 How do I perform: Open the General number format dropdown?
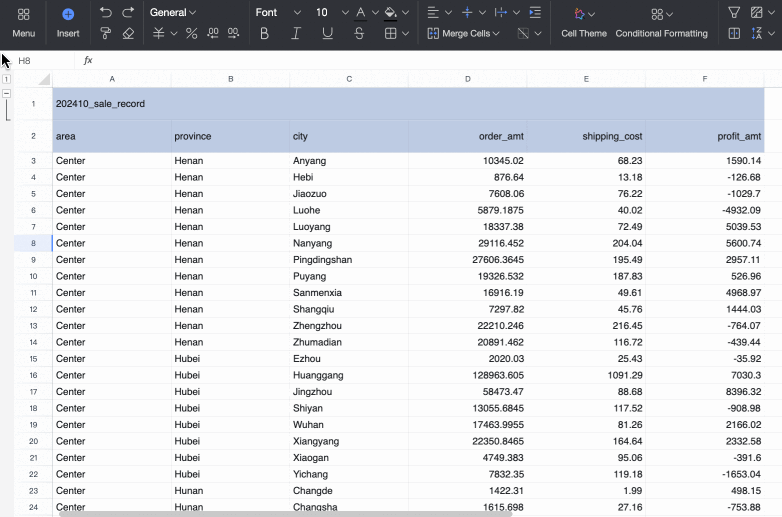point(173,13)
